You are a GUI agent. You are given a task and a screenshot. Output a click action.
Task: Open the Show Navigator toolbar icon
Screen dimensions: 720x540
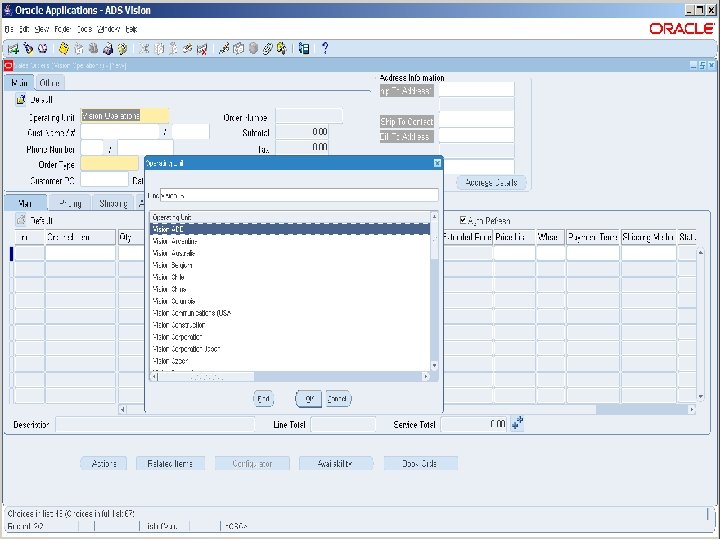[43, 49]
